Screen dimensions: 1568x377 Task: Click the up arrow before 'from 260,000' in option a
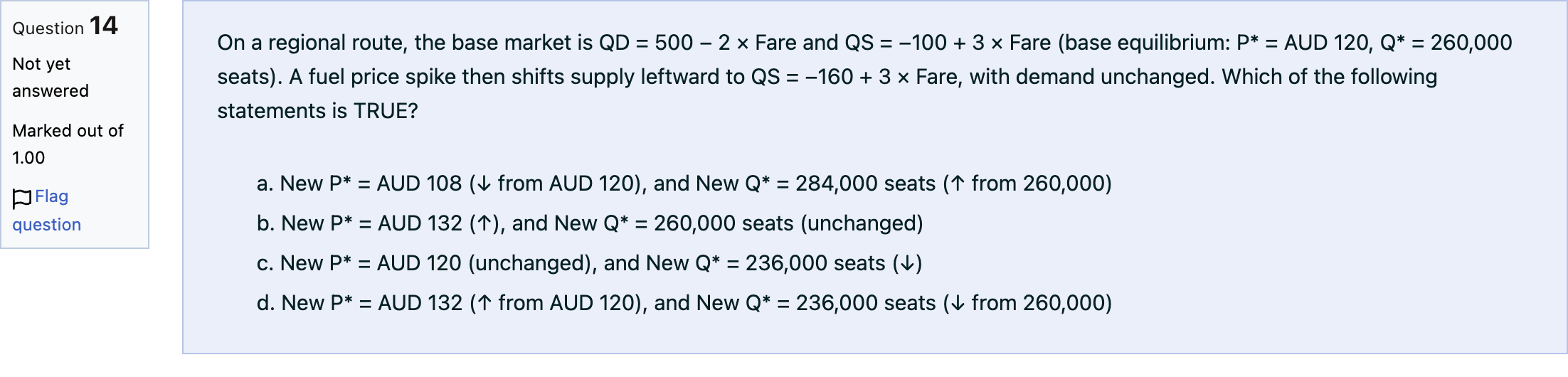point(958,184)
